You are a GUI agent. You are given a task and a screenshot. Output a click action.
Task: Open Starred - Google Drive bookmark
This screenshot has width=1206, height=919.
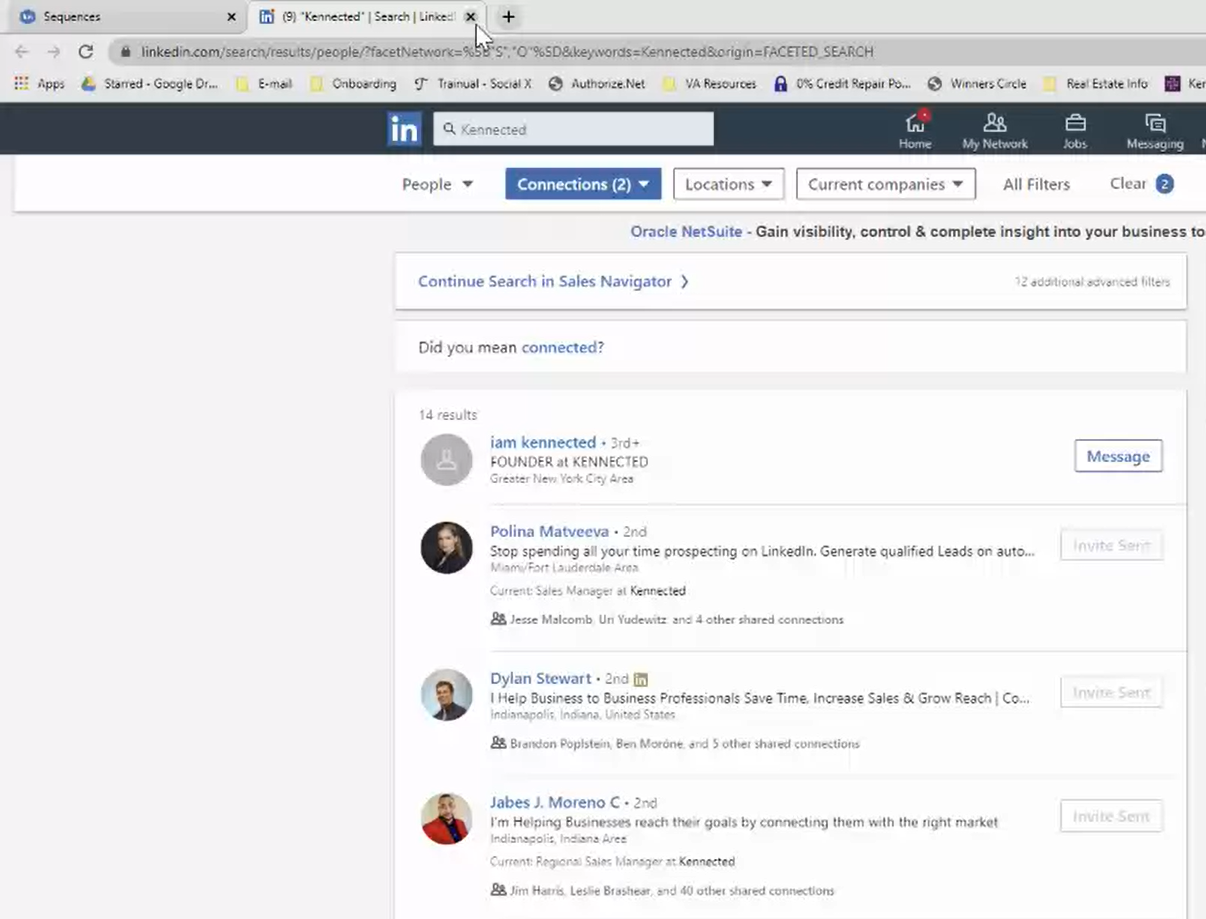click(x=149, y=84)
